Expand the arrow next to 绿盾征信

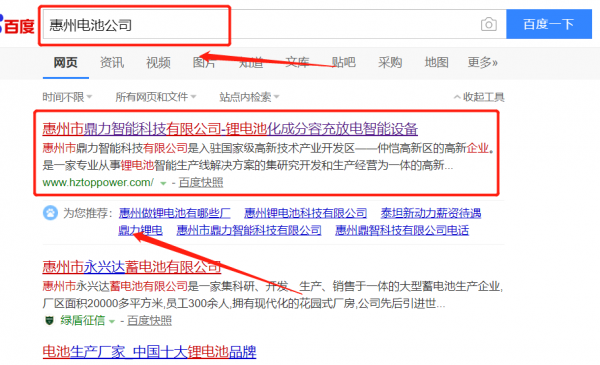(112, 321)
